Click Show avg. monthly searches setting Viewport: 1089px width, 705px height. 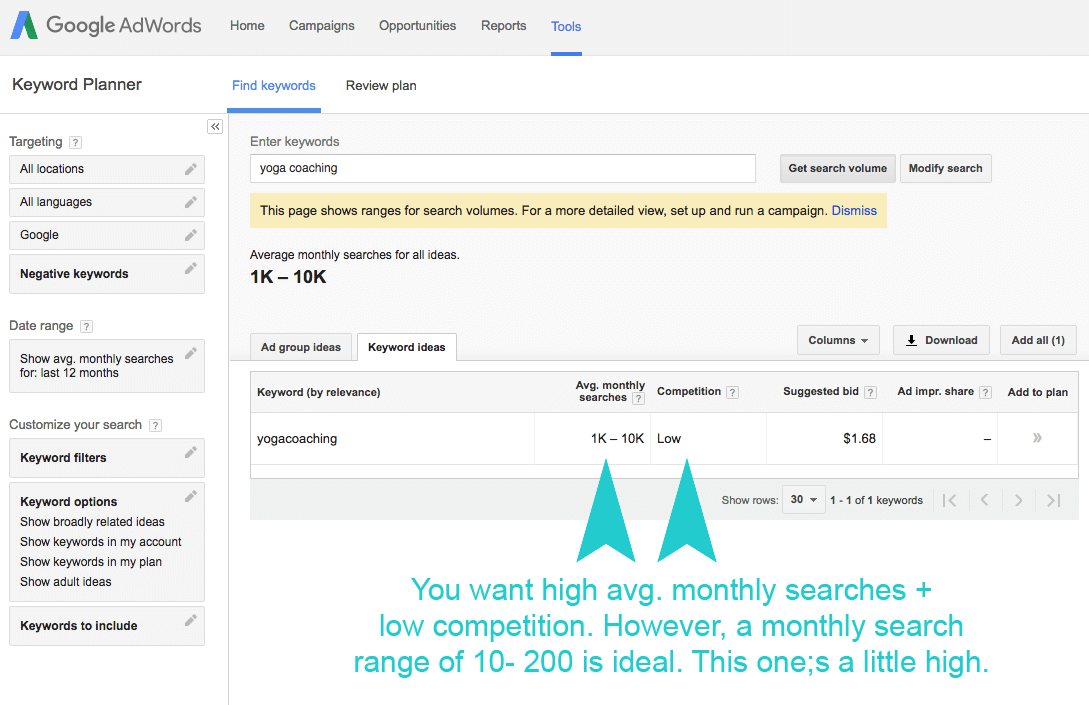tap(107, 366)
